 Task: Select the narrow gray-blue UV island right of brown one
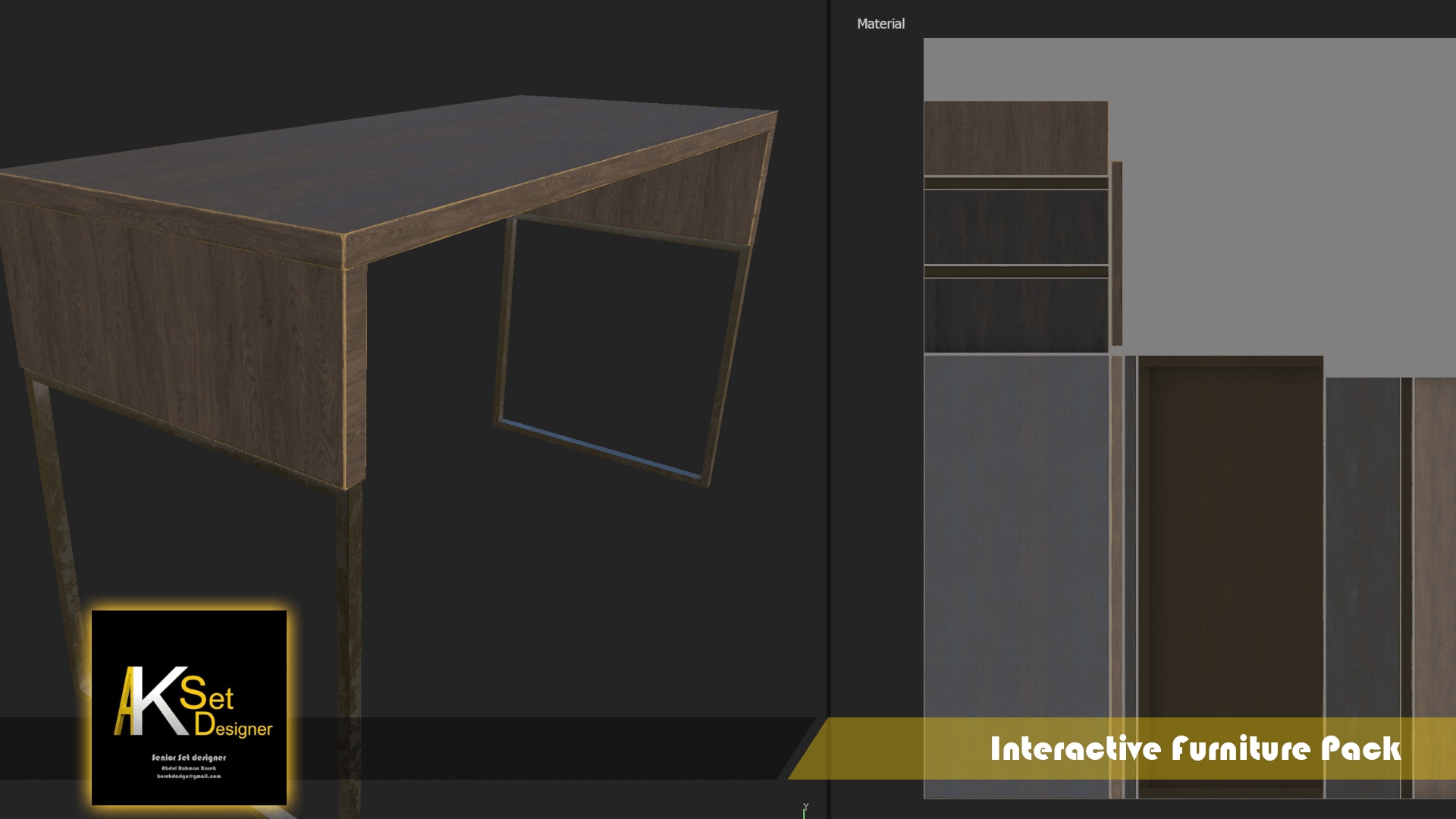coord(1362,531)
